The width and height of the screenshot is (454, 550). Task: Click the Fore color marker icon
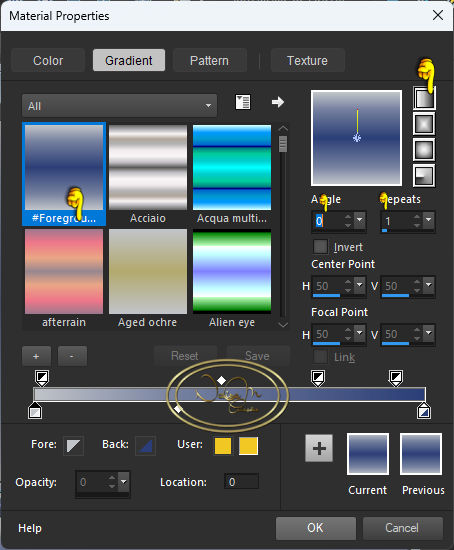click(73, 446)
